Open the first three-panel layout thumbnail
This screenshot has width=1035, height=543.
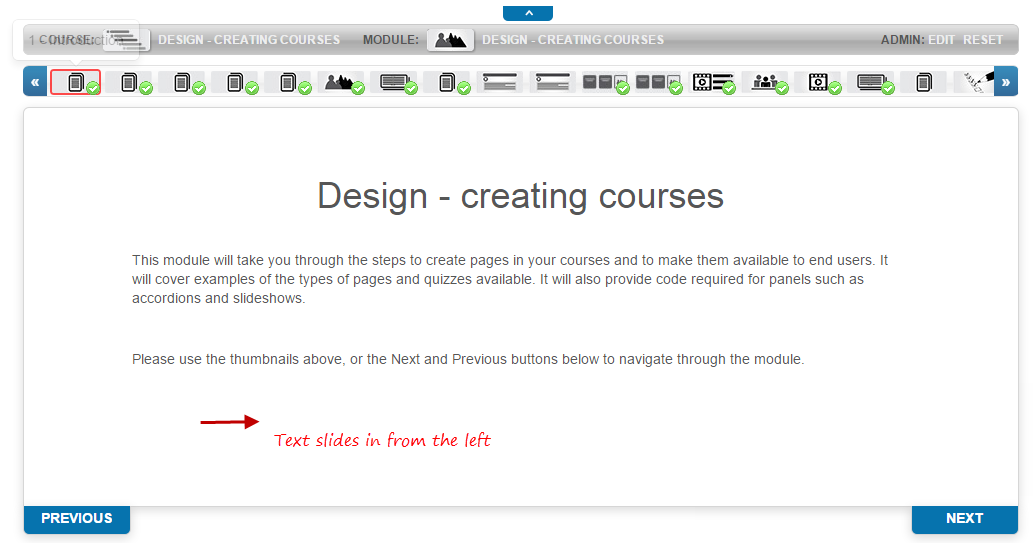[605, 82]
